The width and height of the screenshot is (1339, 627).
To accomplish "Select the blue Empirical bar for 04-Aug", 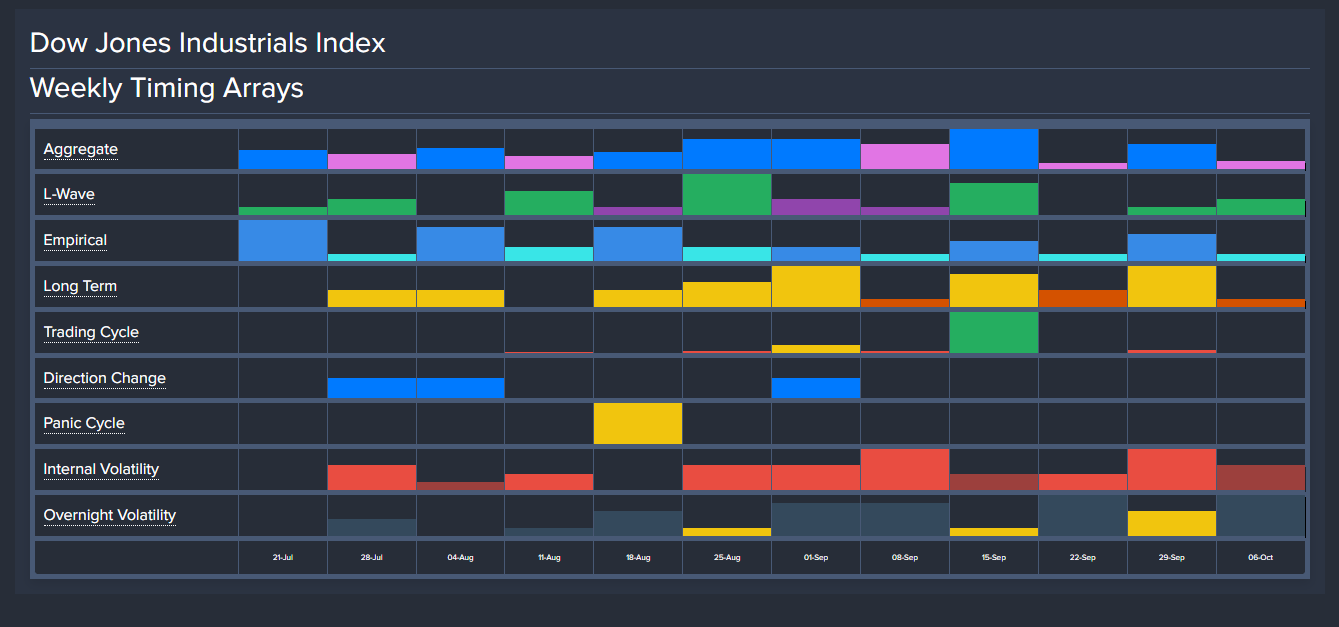I will coord(460,244).
